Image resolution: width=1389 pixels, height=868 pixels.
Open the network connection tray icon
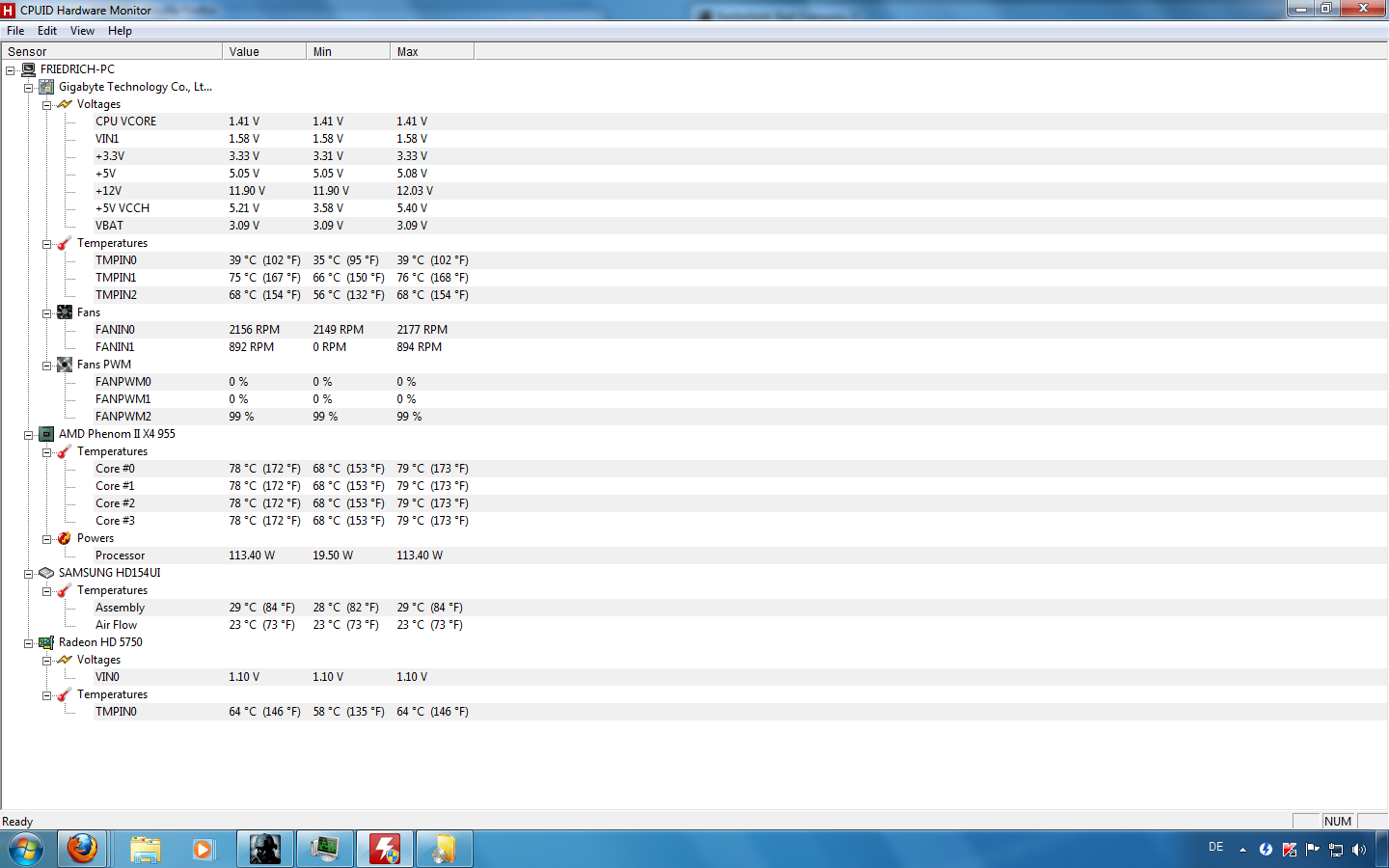[1336, 850]
